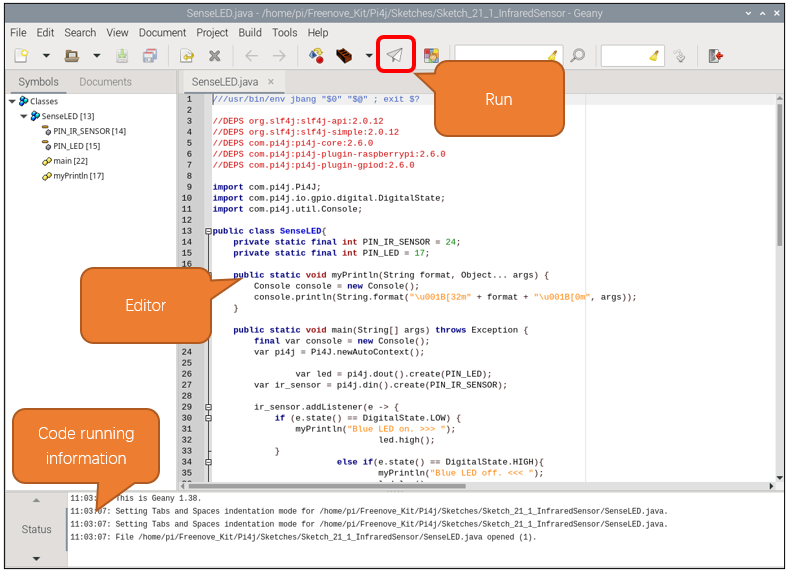The height and width of the screenshot is (574, 788).
Task: Open the Edit menu
Action: click(45, 33)
